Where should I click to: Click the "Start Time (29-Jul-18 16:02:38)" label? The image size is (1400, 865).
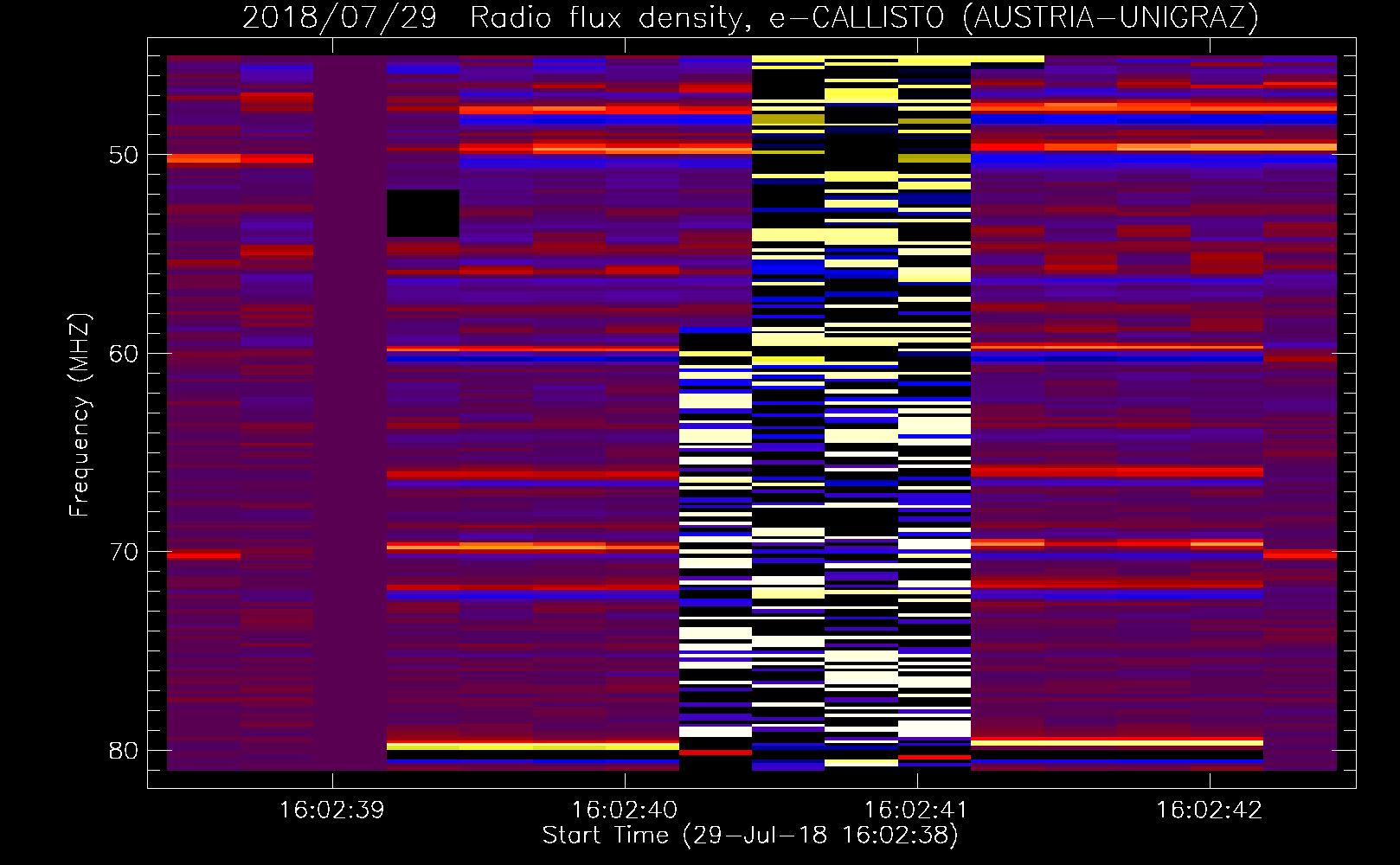pos(750,836)
